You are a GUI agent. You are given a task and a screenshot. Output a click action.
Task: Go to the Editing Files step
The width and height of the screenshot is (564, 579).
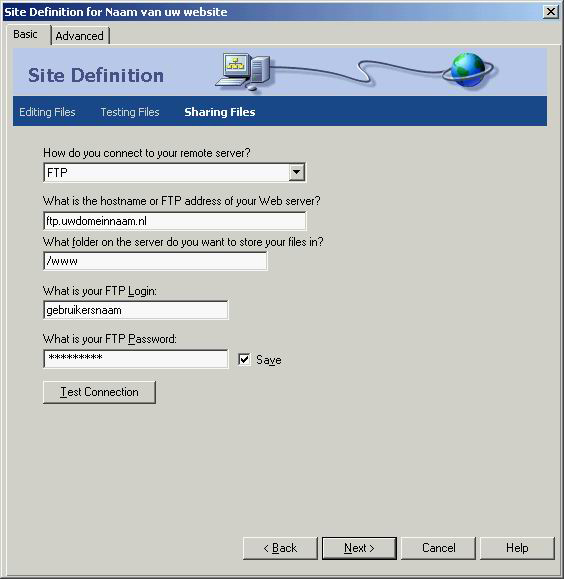(47, 112)
